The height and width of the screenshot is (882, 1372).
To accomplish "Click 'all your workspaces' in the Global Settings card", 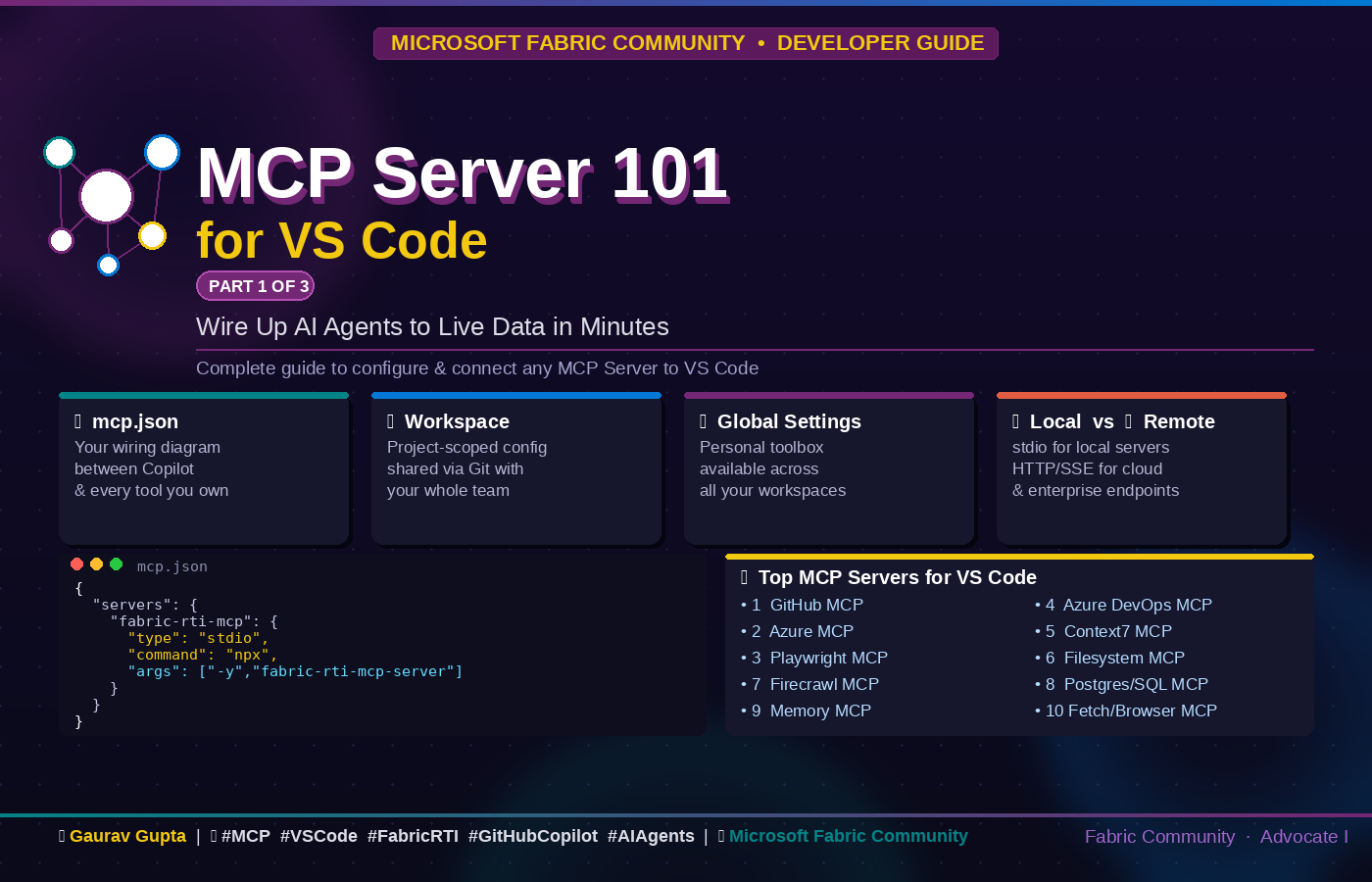I will [772, 490].
